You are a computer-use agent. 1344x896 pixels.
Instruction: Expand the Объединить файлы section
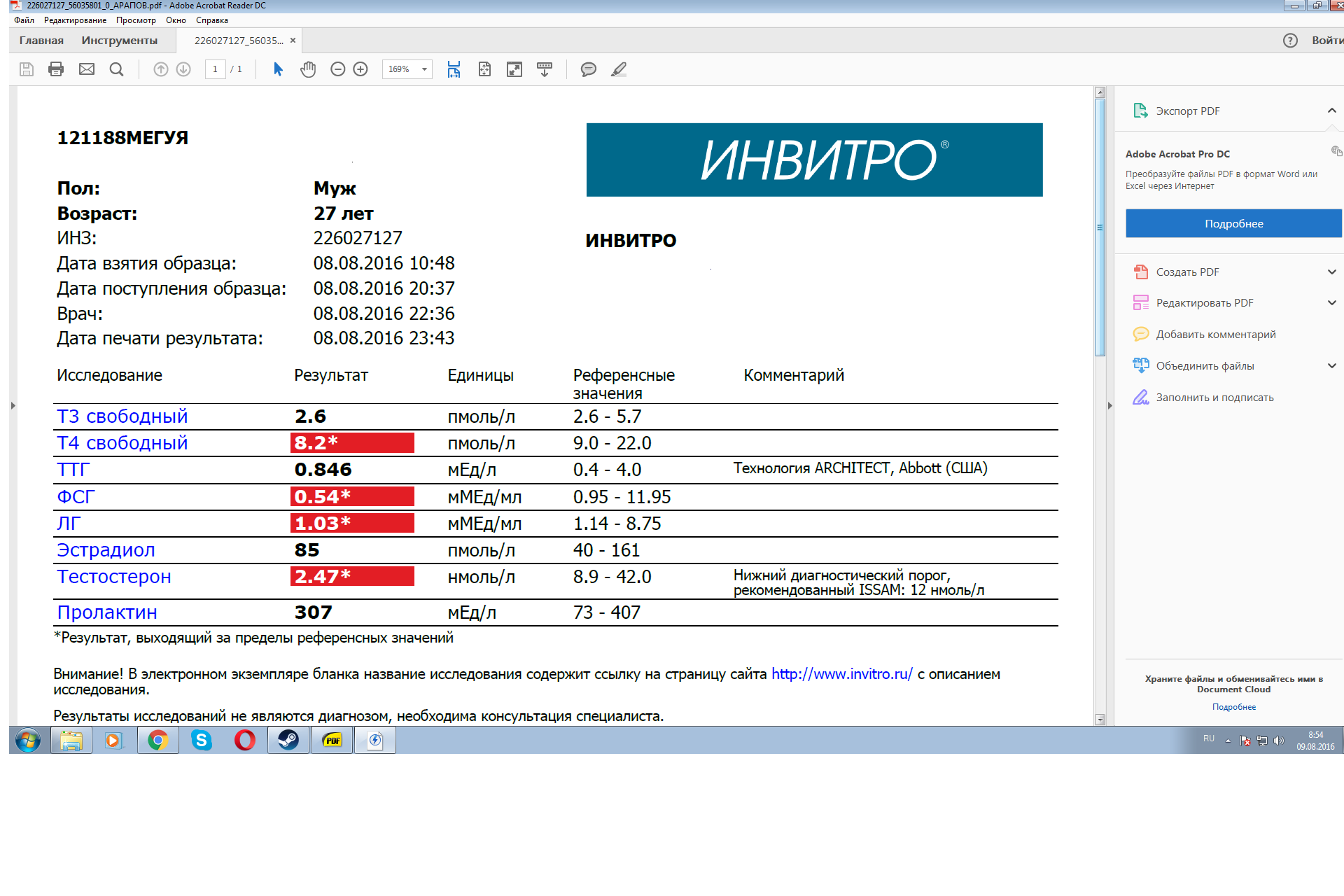click(1331, 365)
